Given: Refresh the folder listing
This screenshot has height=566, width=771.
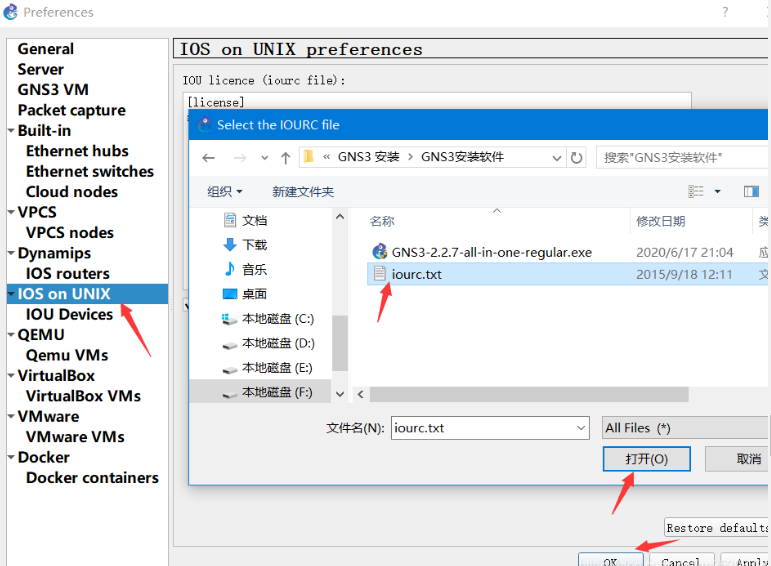Looking at the screenshot, I should 576,158.
